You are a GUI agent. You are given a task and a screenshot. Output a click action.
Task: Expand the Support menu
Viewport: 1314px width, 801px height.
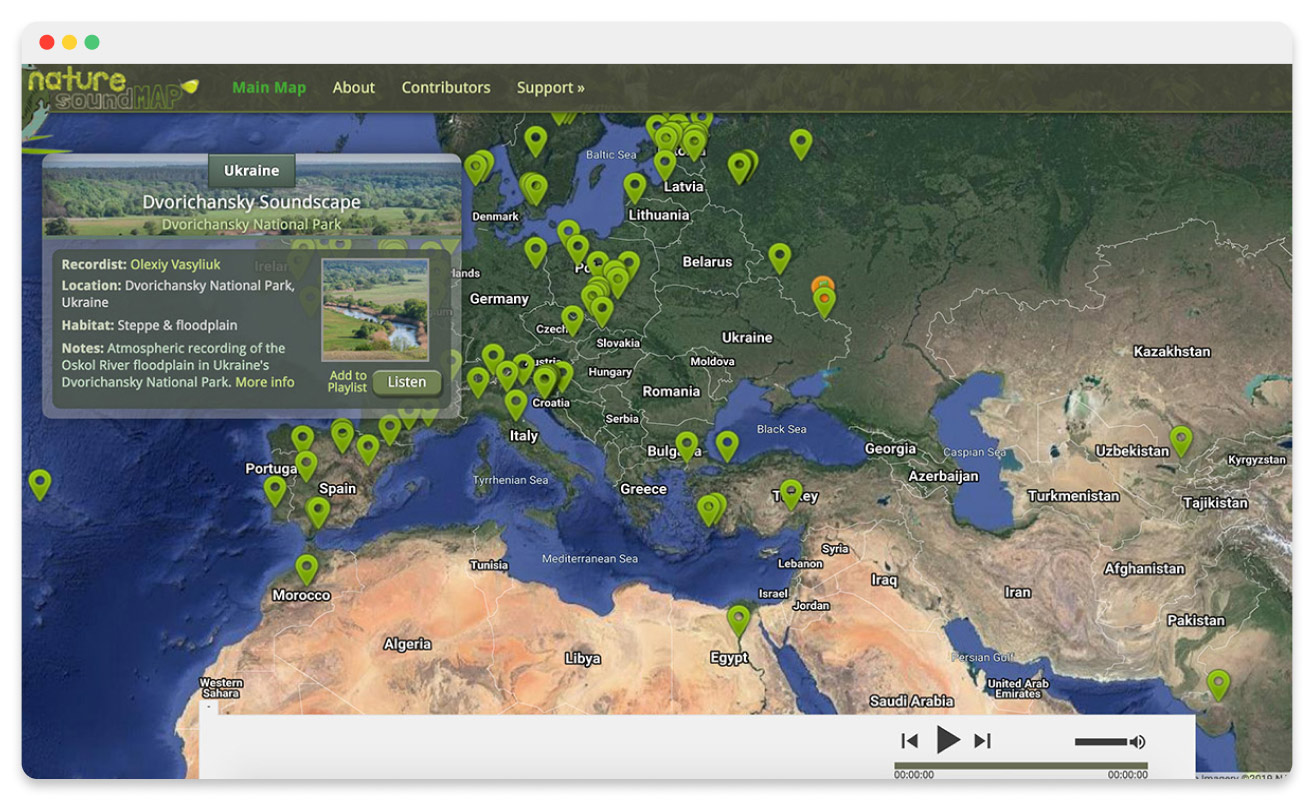[550, 88]
